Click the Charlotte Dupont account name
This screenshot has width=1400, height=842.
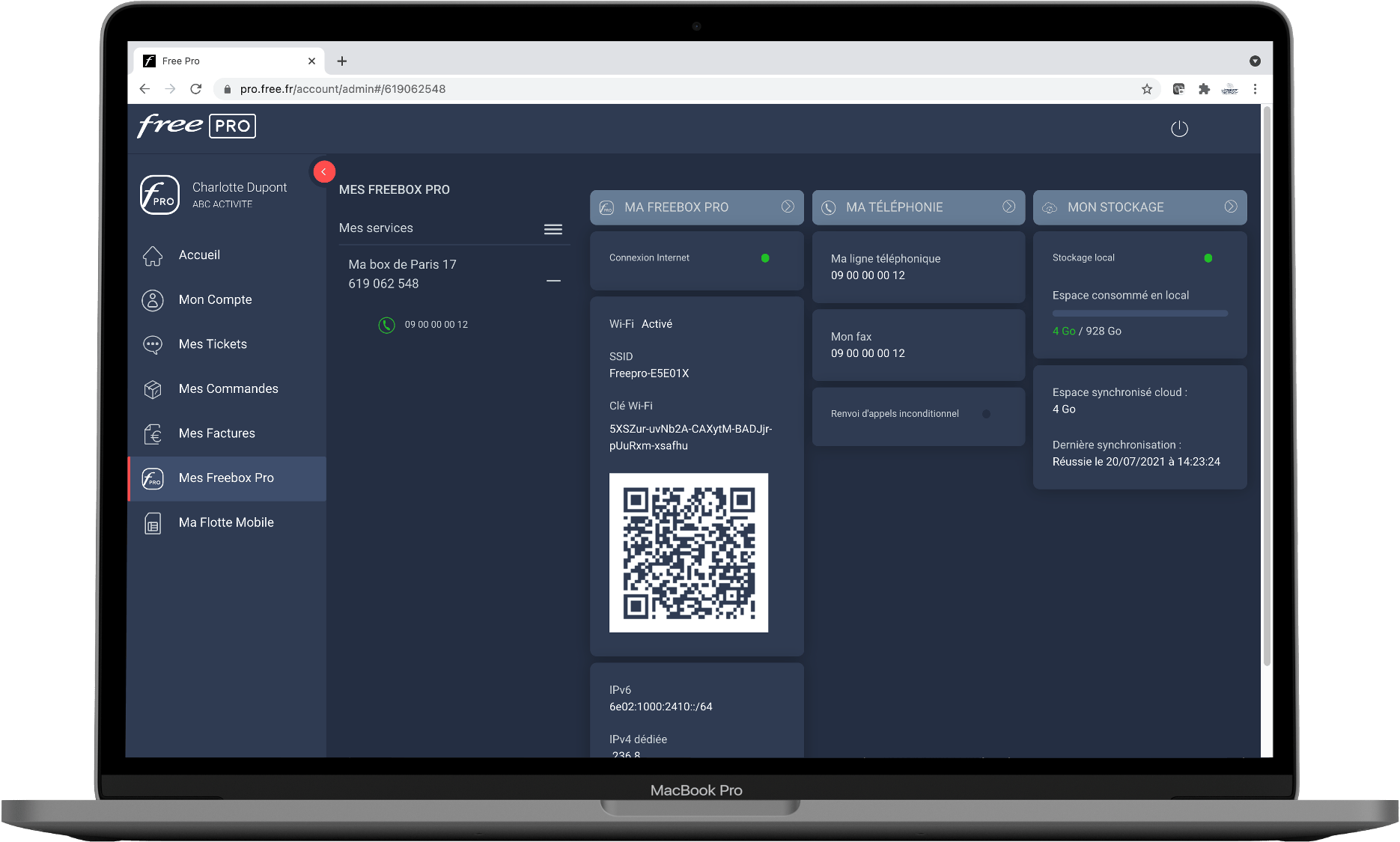point(240,187)
